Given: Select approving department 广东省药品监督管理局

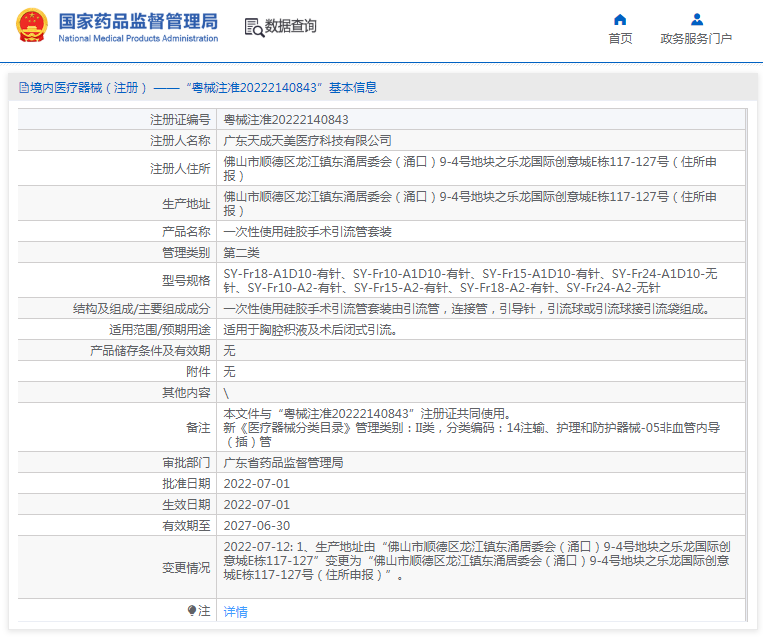Looking at the screenshot, I should pos(283,462).
